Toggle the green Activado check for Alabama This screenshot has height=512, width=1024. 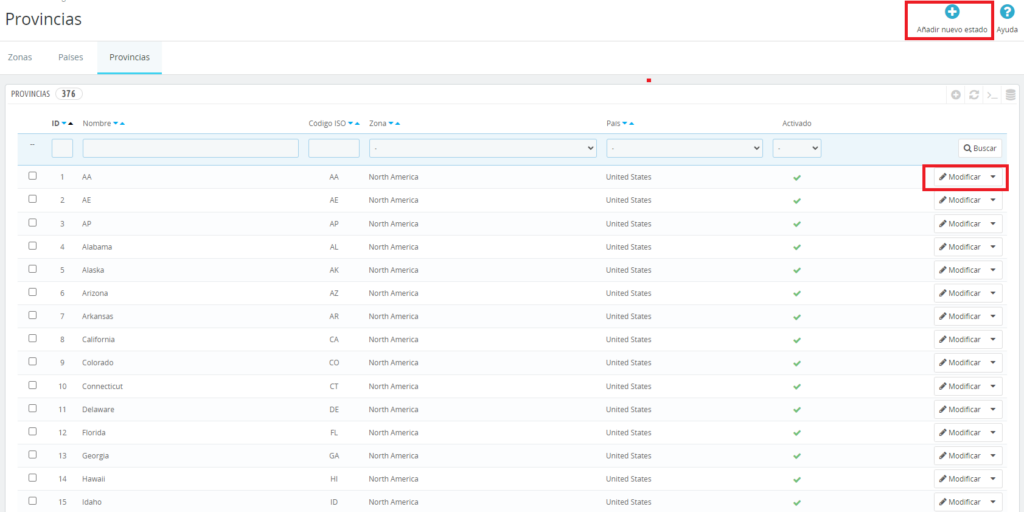tap(797, 247)
